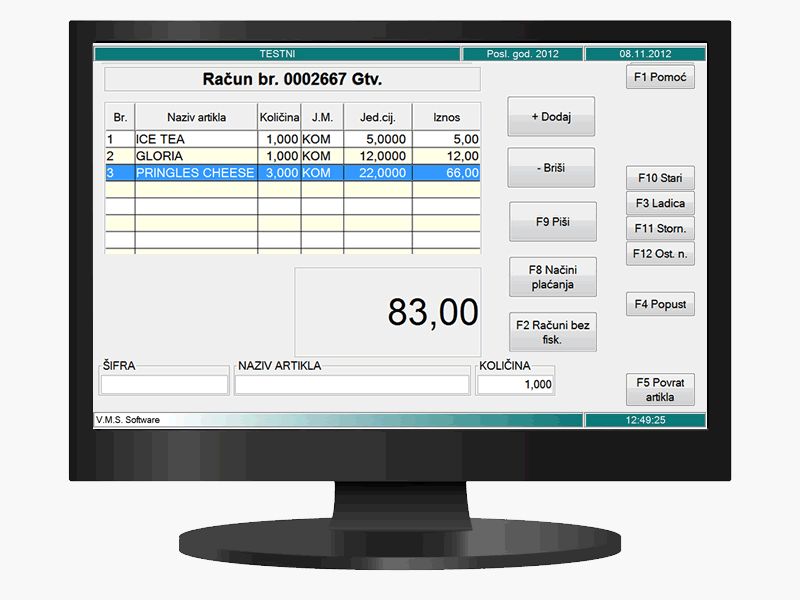The image size is (800, 600).
Task: Click the Naziv artikla column header
Action: coord(196,117)
